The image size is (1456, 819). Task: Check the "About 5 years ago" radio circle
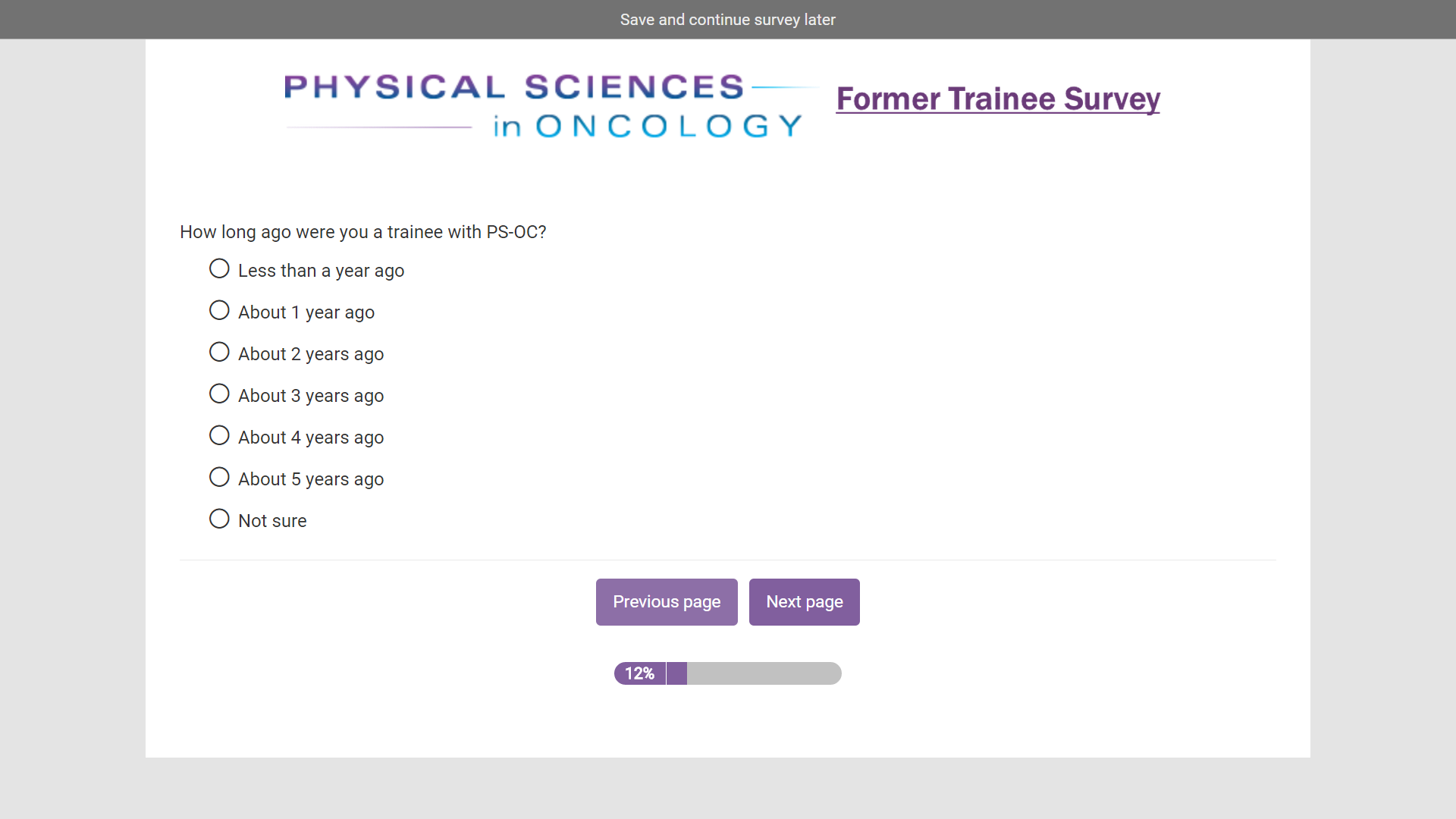pyautogui.click(x=219, y=477)
